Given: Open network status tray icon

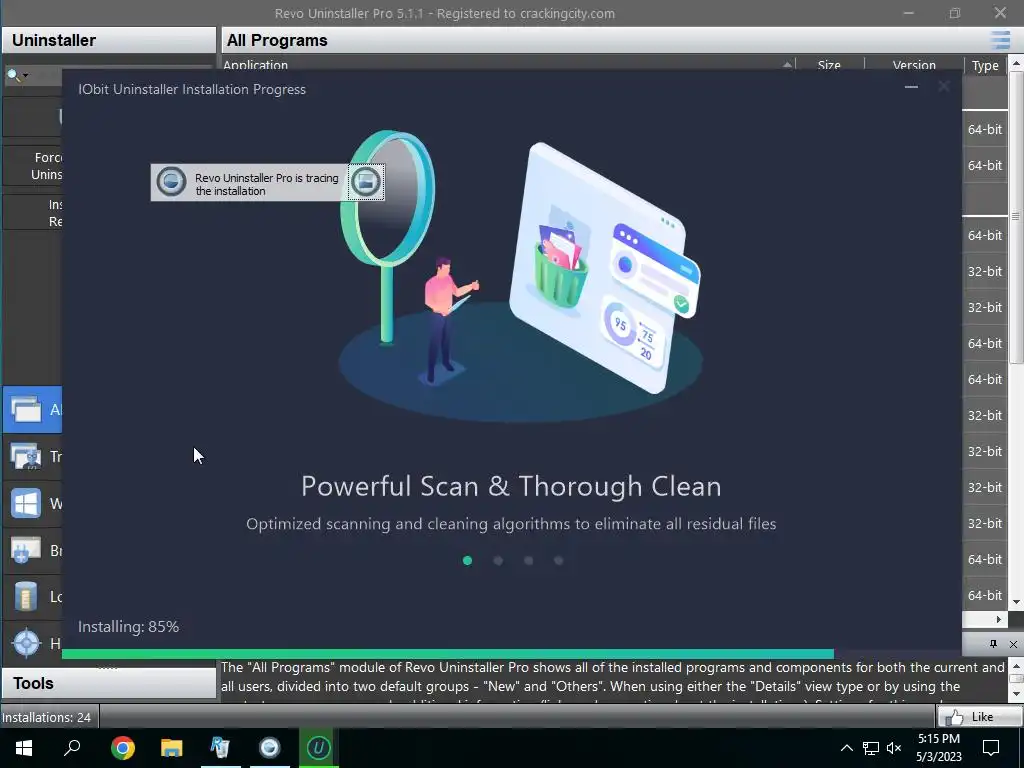Looking at the screenshot, I should tap(871, 748).
